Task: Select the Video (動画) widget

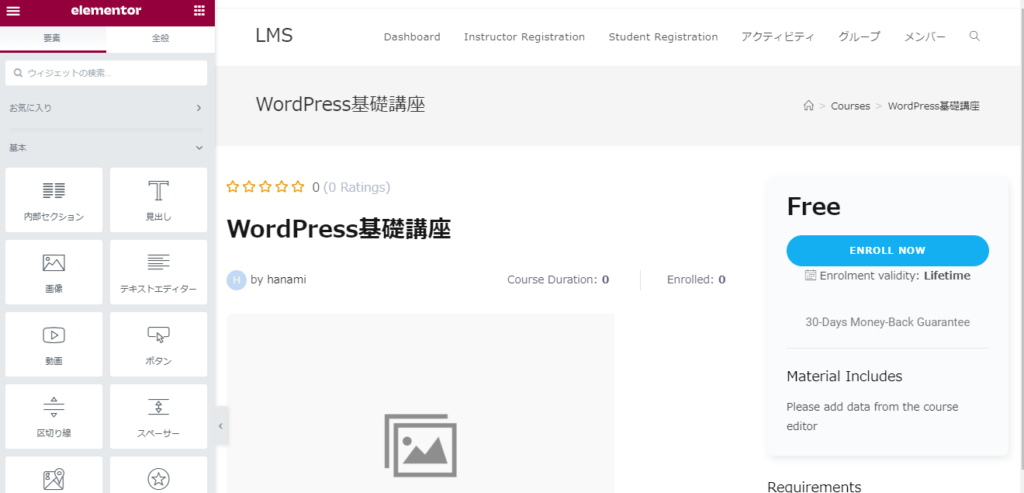Action: pos(54,344)
